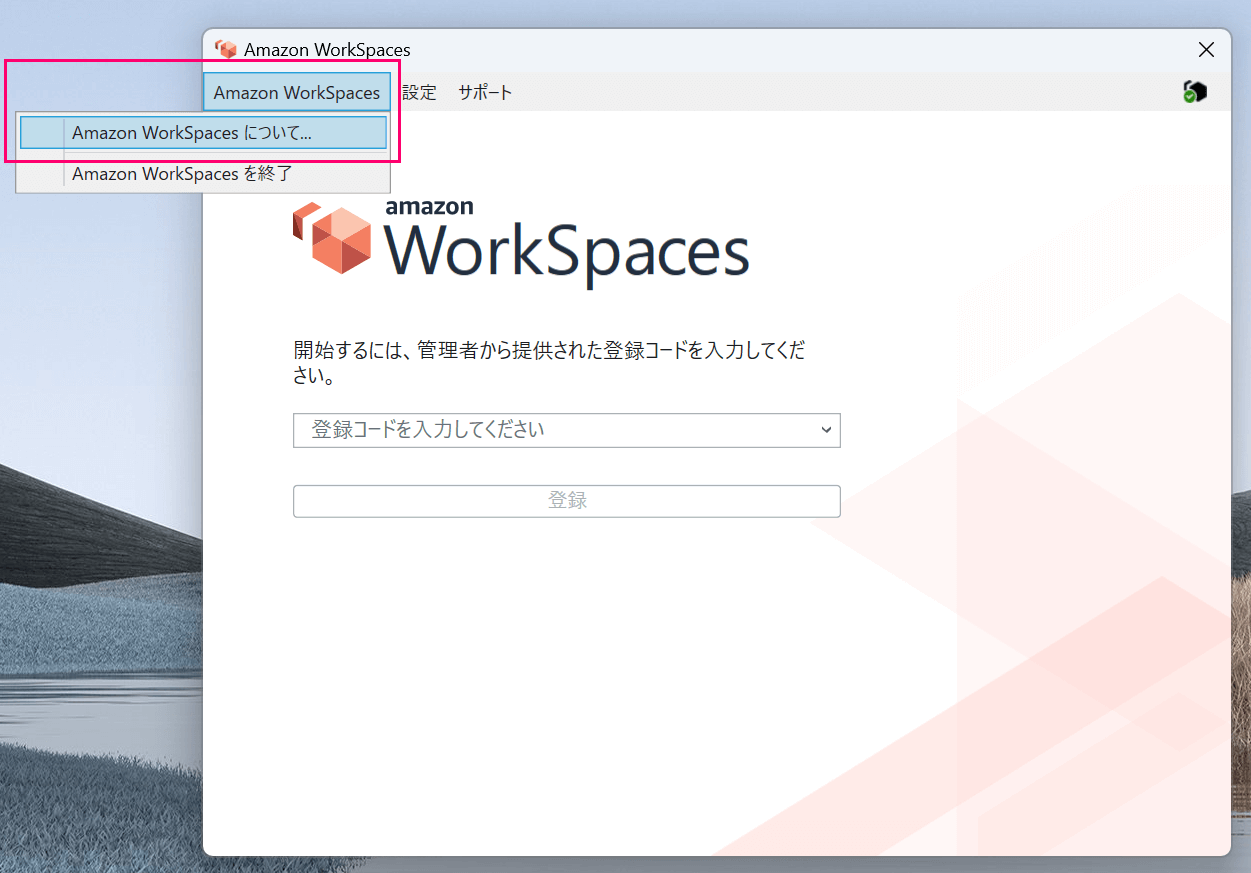Click the small app icon beside the window title
1251x873 pixels.
tap(226, 48)
